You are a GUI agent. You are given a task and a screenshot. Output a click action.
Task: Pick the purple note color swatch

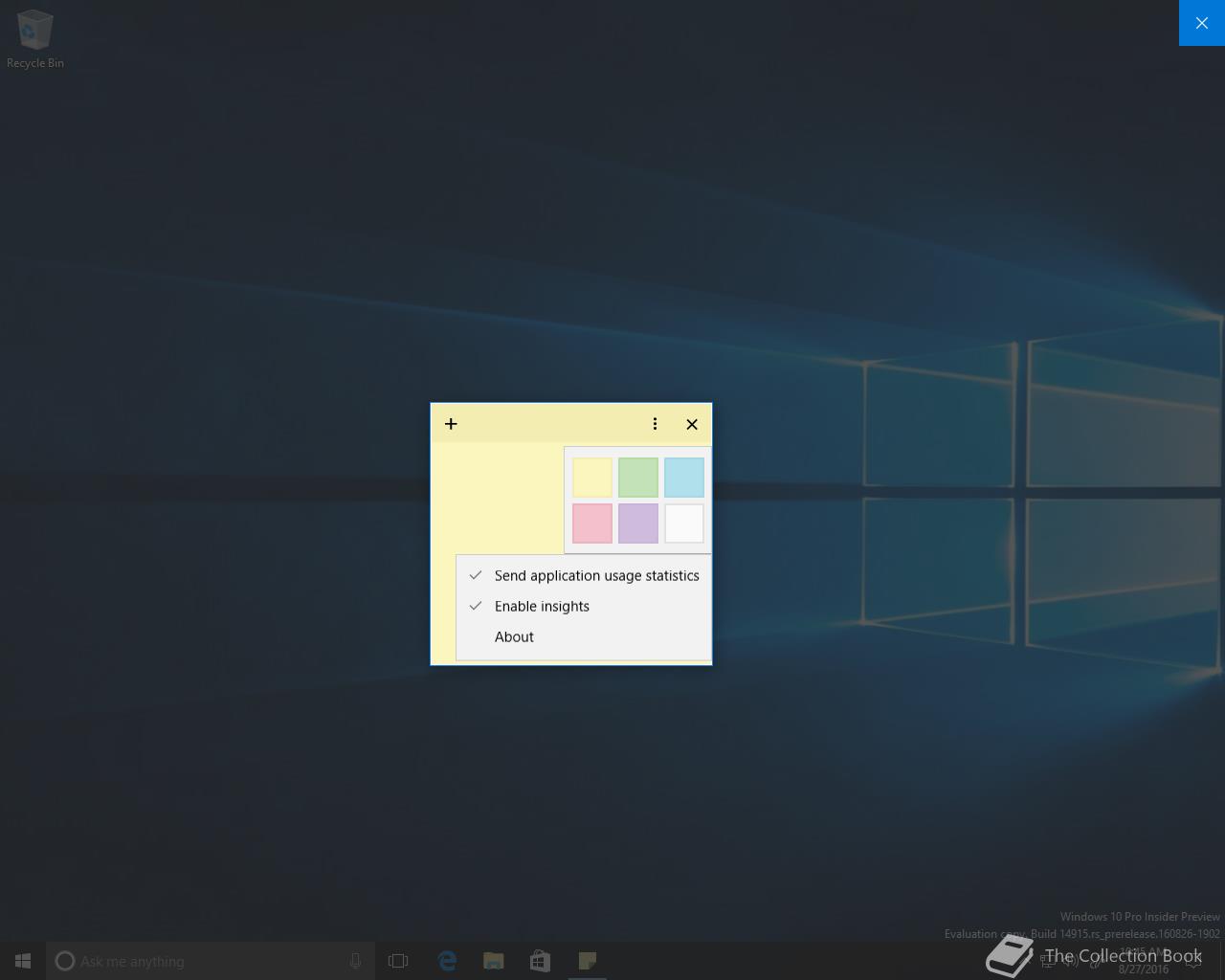pyautogui.click(x=638, y=523)
